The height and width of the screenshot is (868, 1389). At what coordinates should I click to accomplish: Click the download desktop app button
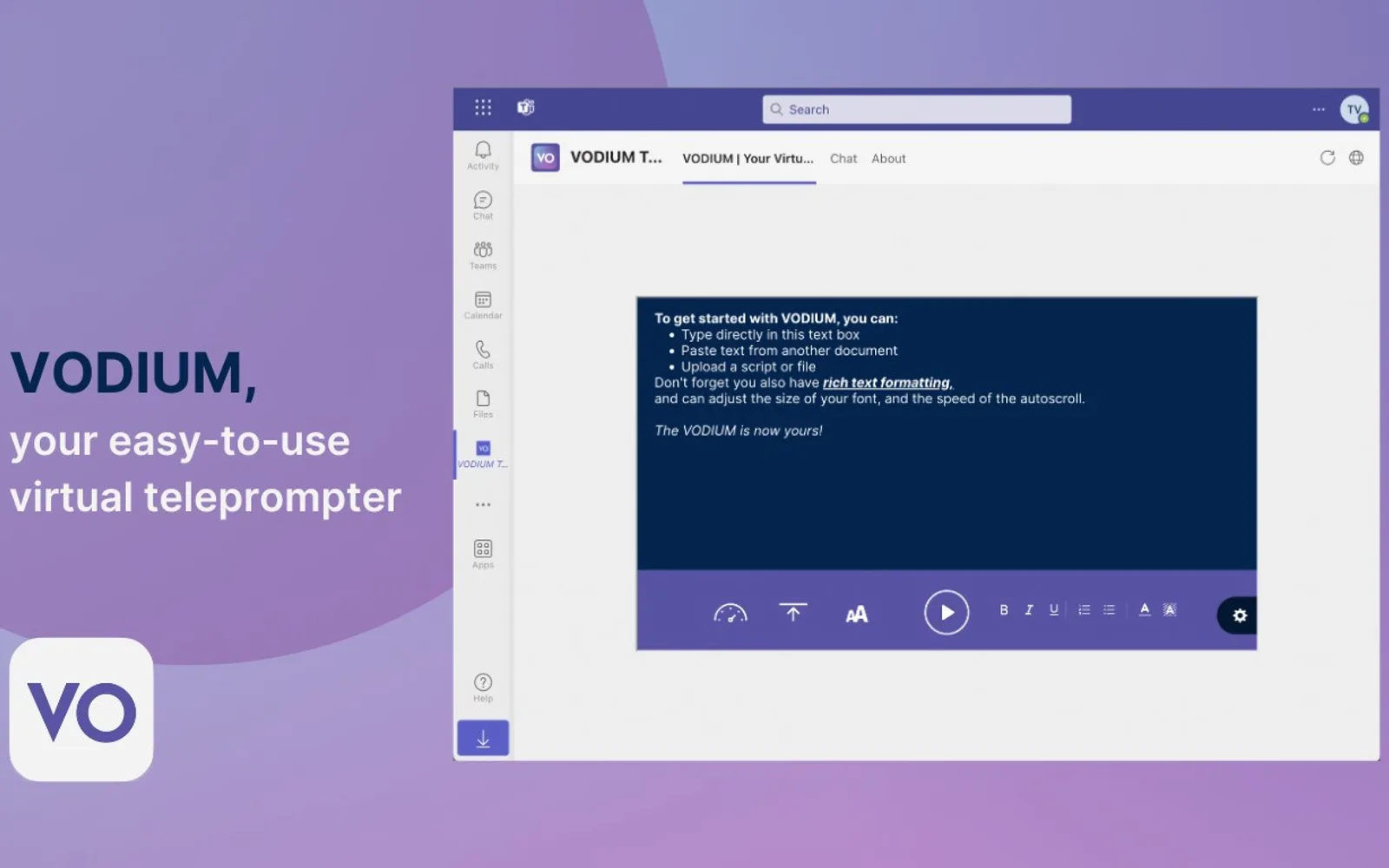483,739
